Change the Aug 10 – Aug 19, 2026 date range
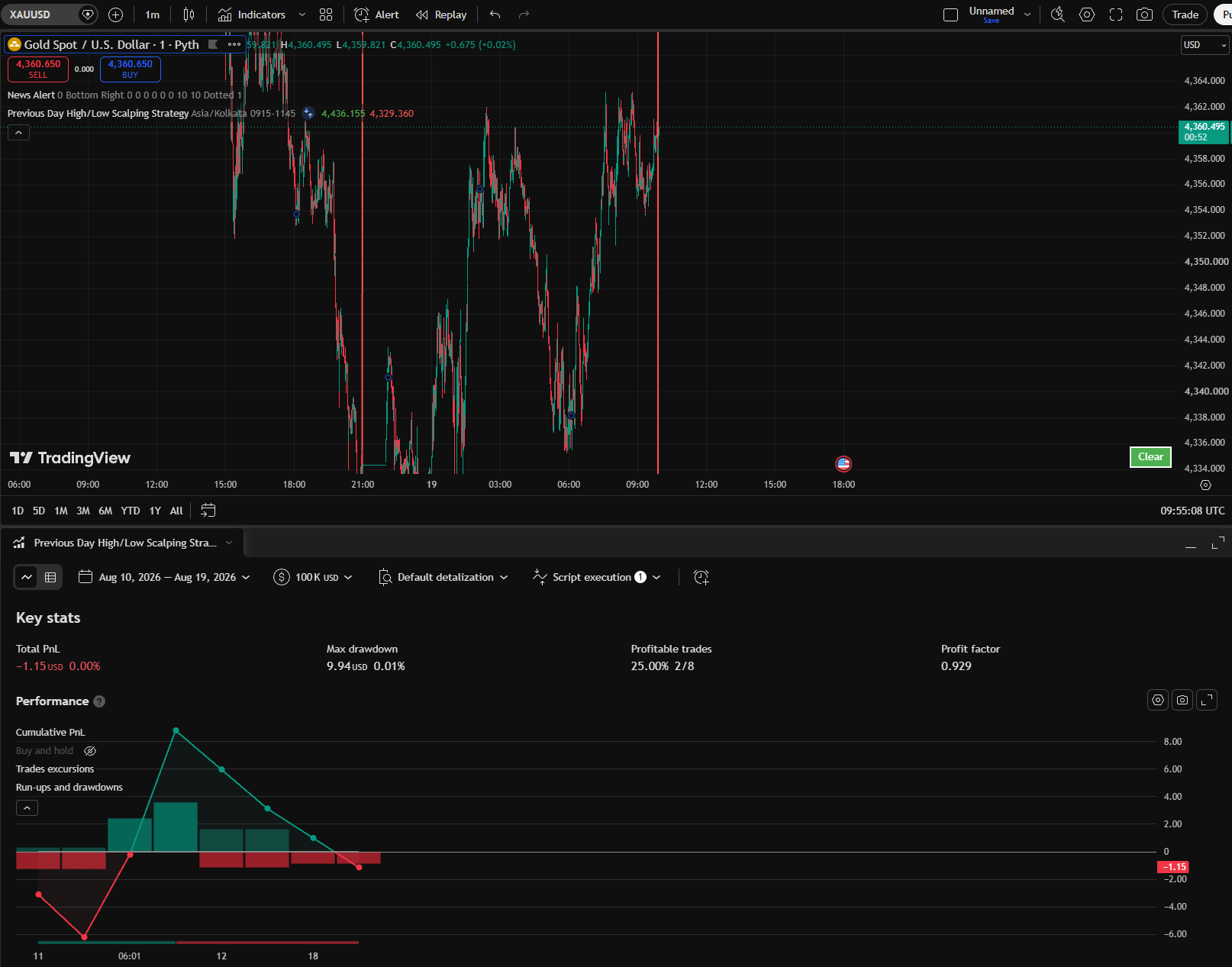Image resolution: width=1232 pixels, height=967 pixels. (x=165, y=577)
